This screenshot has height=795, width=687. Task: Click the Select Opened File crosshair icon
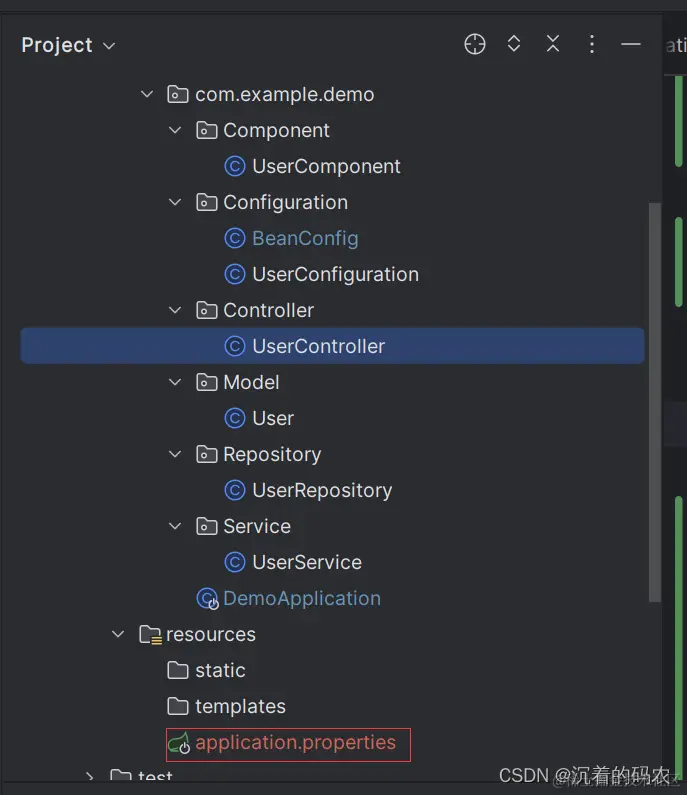point(475,44)
